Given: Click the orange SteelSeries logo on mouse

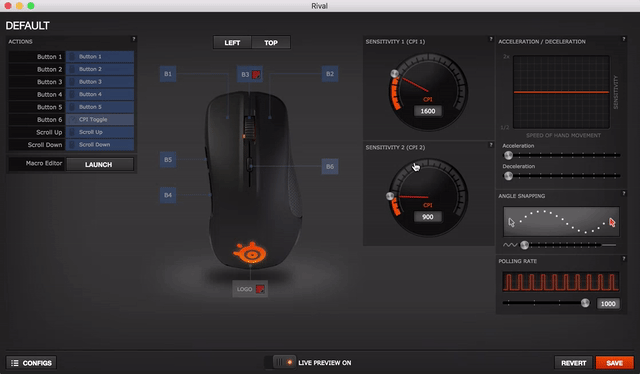Looking at the screenshot, I should [x=249, y=253].
